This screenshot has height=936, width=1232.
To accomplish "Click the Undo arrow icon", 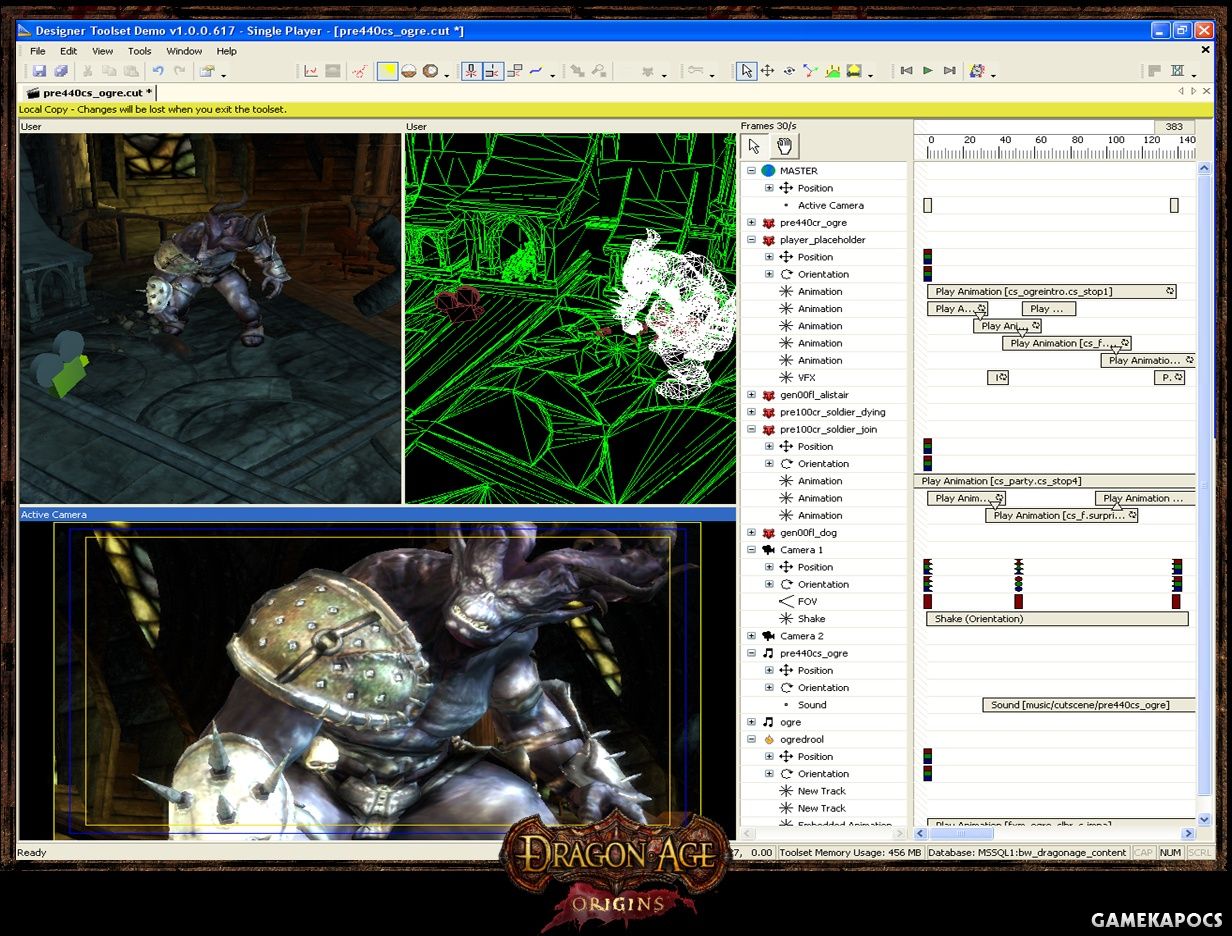I will (157, 71).
